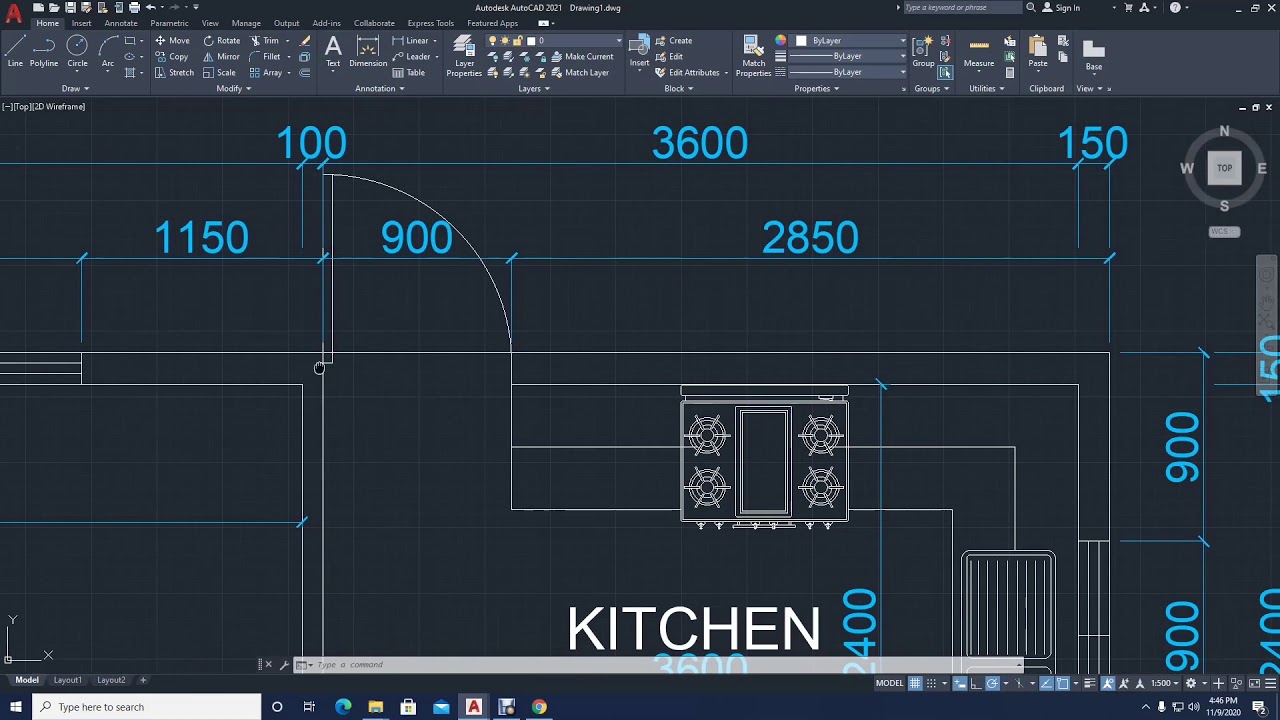Activate the Scale command
Image resolution: width=1280 pixels, height=720 pixels.
tap(219, 73)
